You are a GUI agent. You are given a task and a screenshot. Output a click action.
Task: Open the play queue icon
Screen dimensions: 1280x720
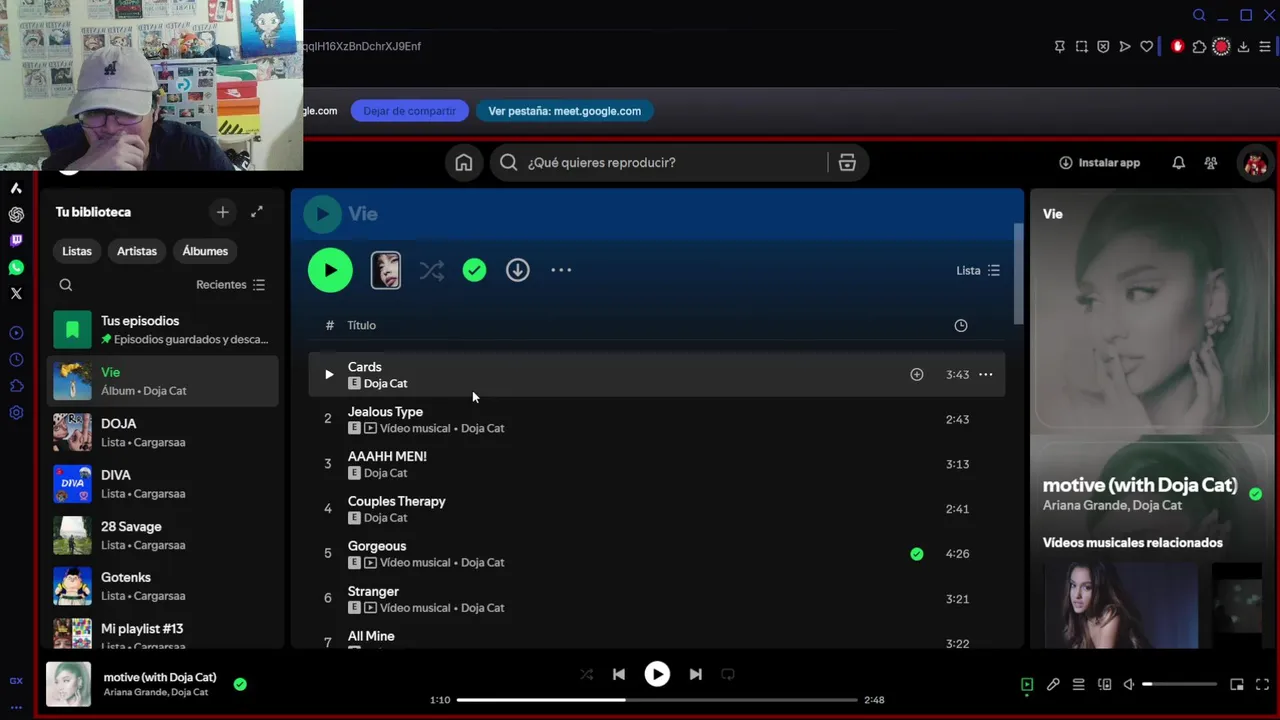coord(1079,685)
